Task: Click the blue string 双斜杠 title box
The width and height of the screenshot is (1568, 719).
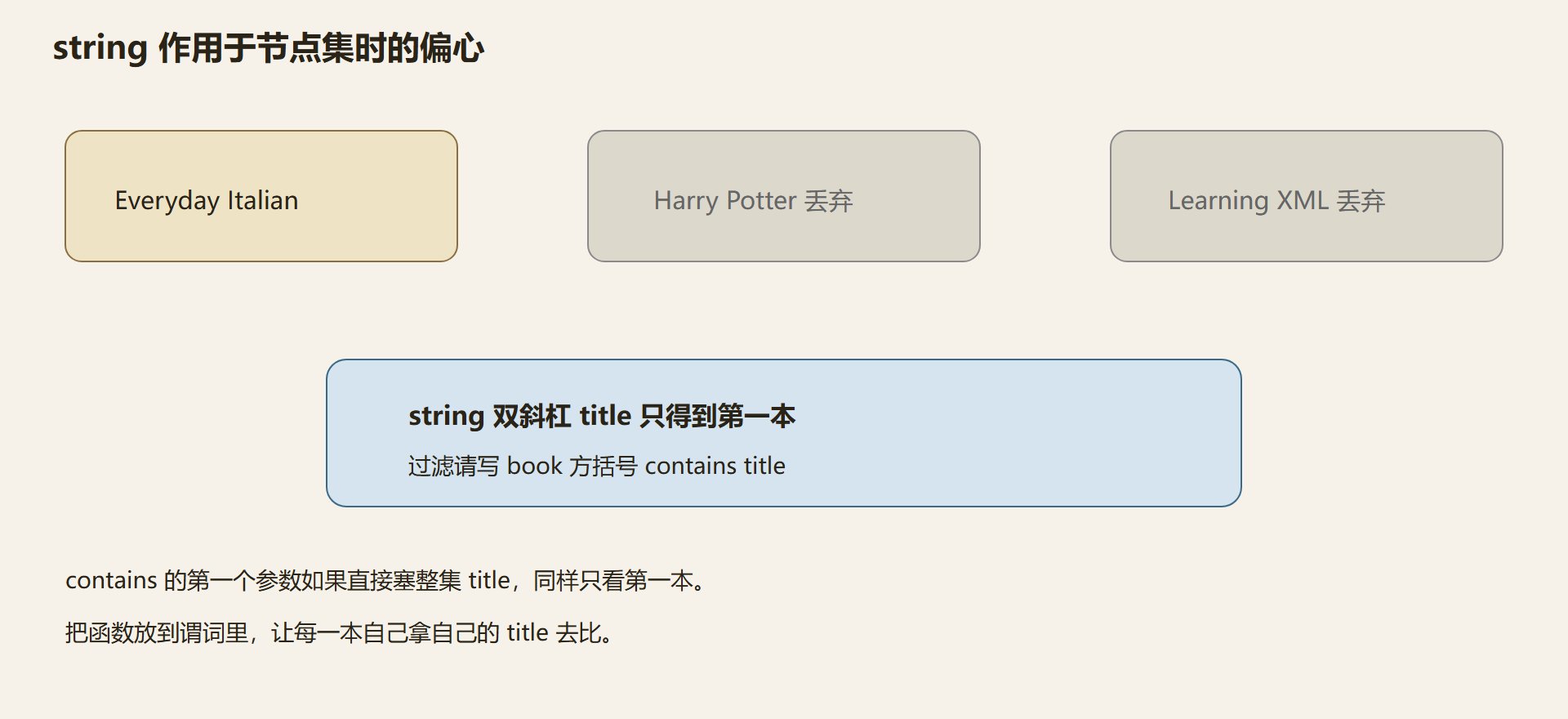Action: [784, 433]
